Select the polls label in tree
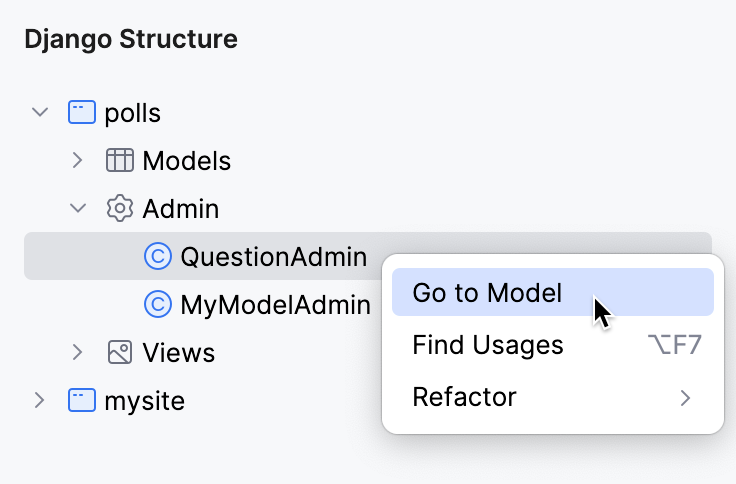The image size is (736, 484). tap(132, 112)
